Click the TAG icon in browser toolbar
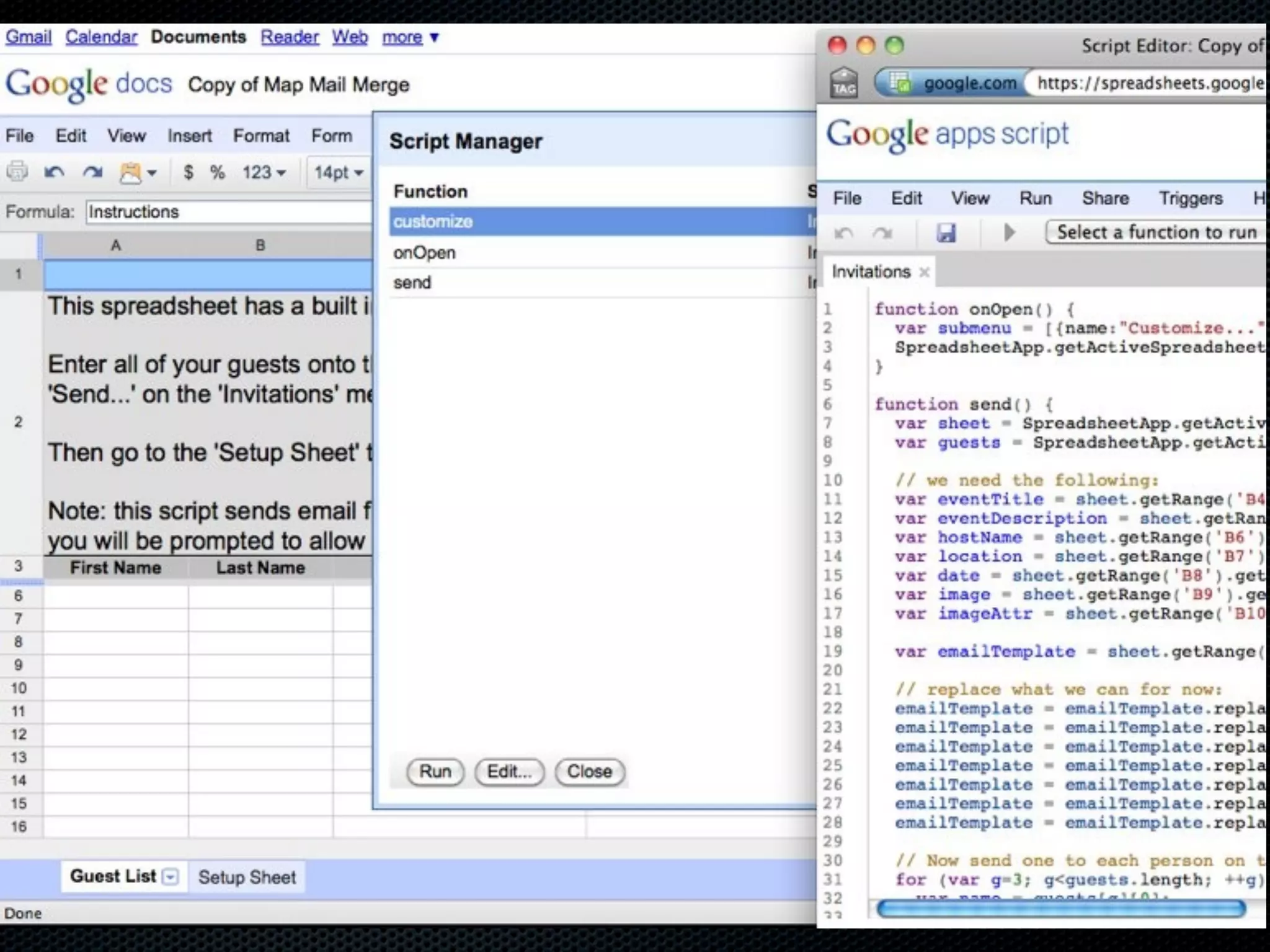The width and height of the screenshot is (1270, 952). pyautogui.click(x=844, y=83)
